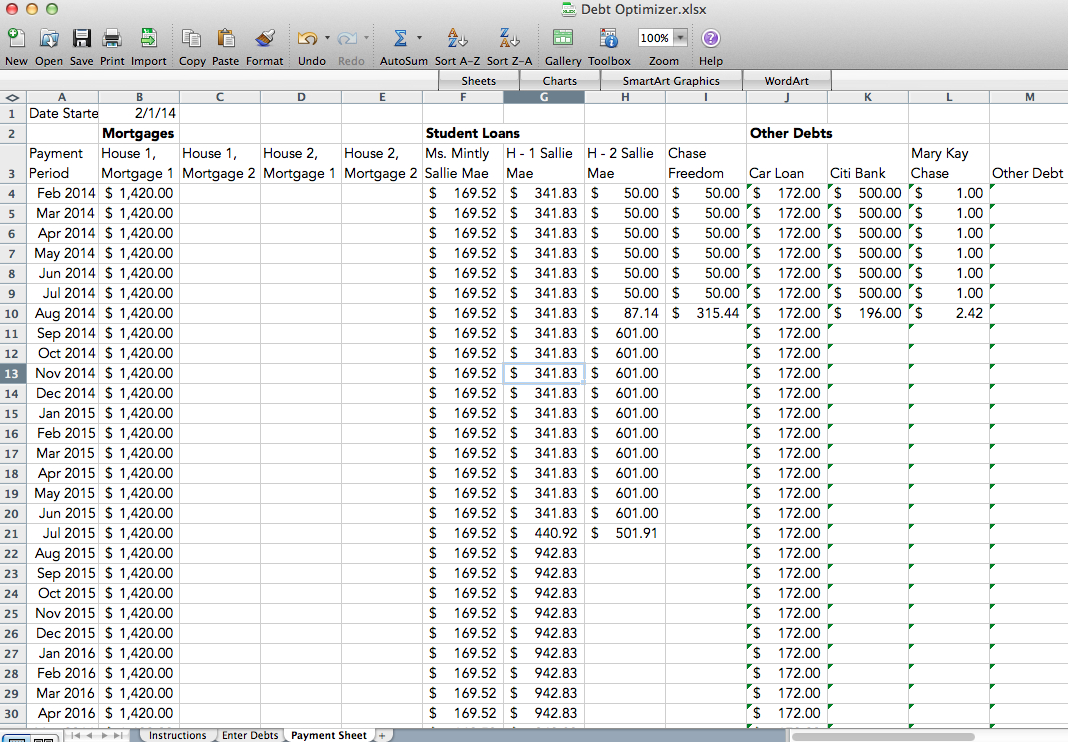Toggle the Toolbox panel

609,39
